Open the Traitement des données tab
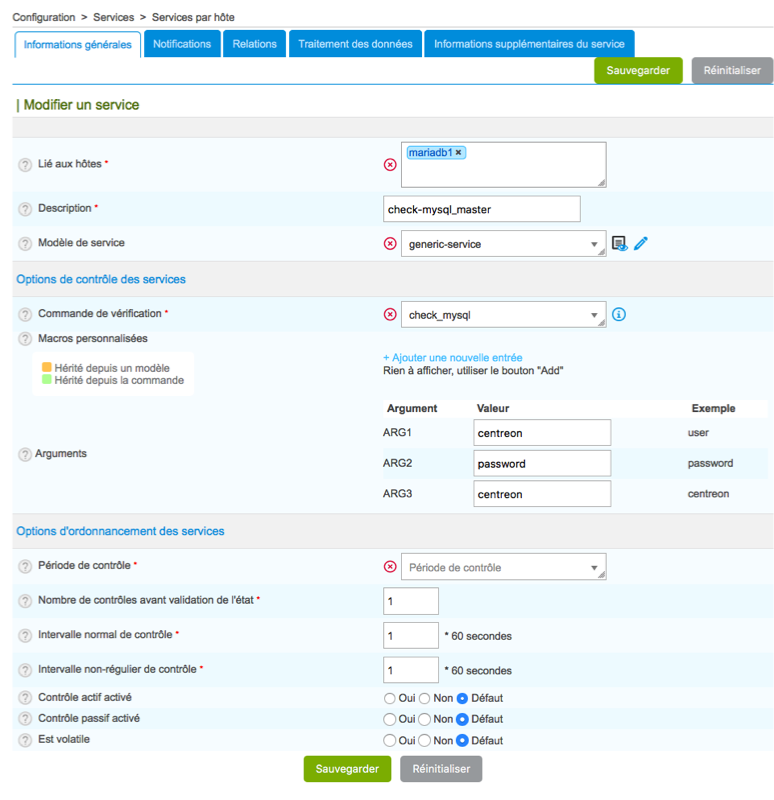 (355, 44)
